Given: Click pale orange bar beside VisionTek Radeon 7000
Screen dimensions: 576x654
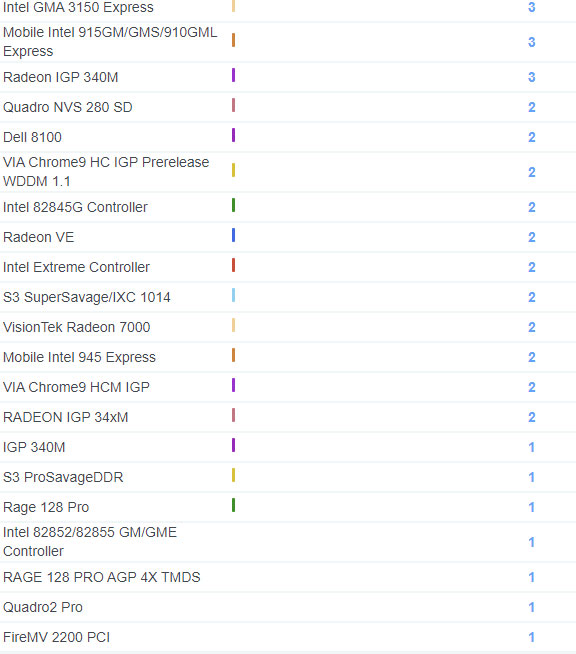Looking at the screenshot, I should pos(234,325).
